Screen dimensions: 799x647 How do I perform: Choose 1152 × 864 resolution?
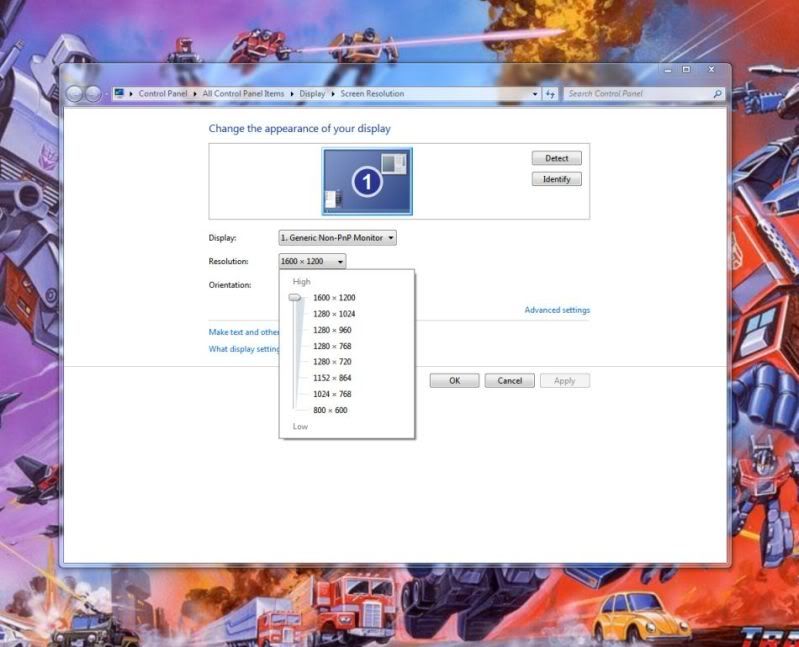[332, 378]
